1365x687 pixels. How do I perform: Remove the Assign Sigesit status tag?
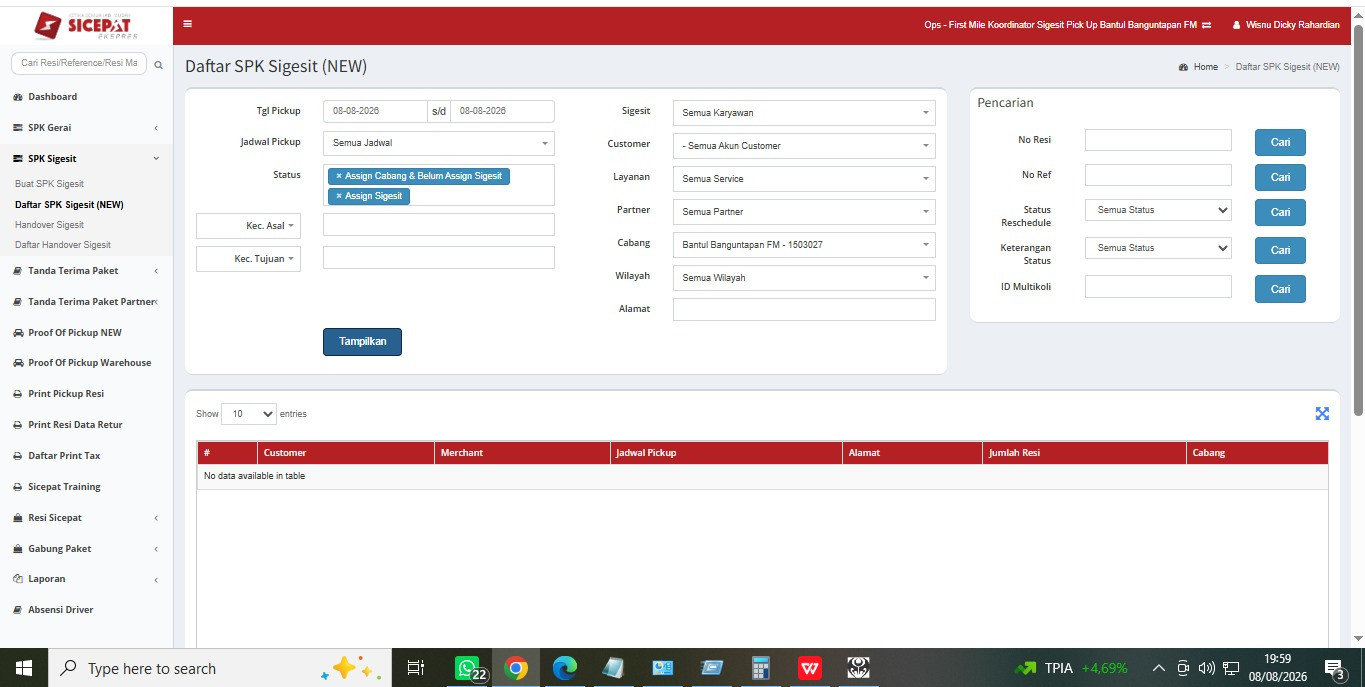point(338,196)
